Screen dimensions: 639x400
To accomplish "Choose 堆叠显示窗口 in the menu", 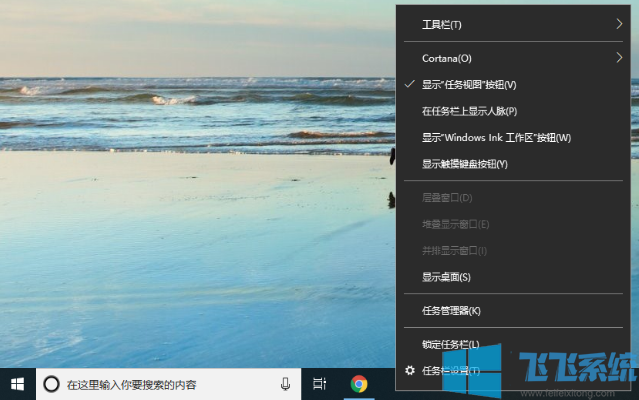I will tap(455, 224).
